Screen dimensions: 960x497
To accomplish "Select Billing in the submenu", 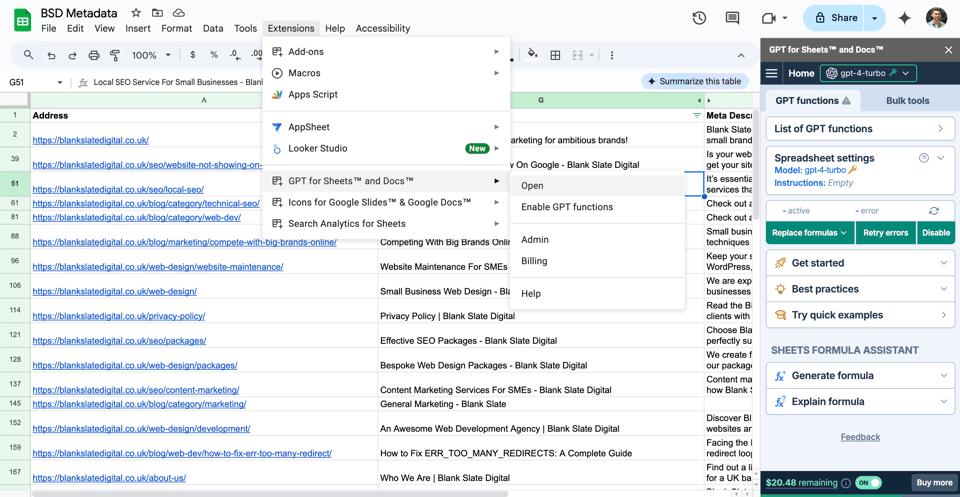I will (x=597, y=261).
